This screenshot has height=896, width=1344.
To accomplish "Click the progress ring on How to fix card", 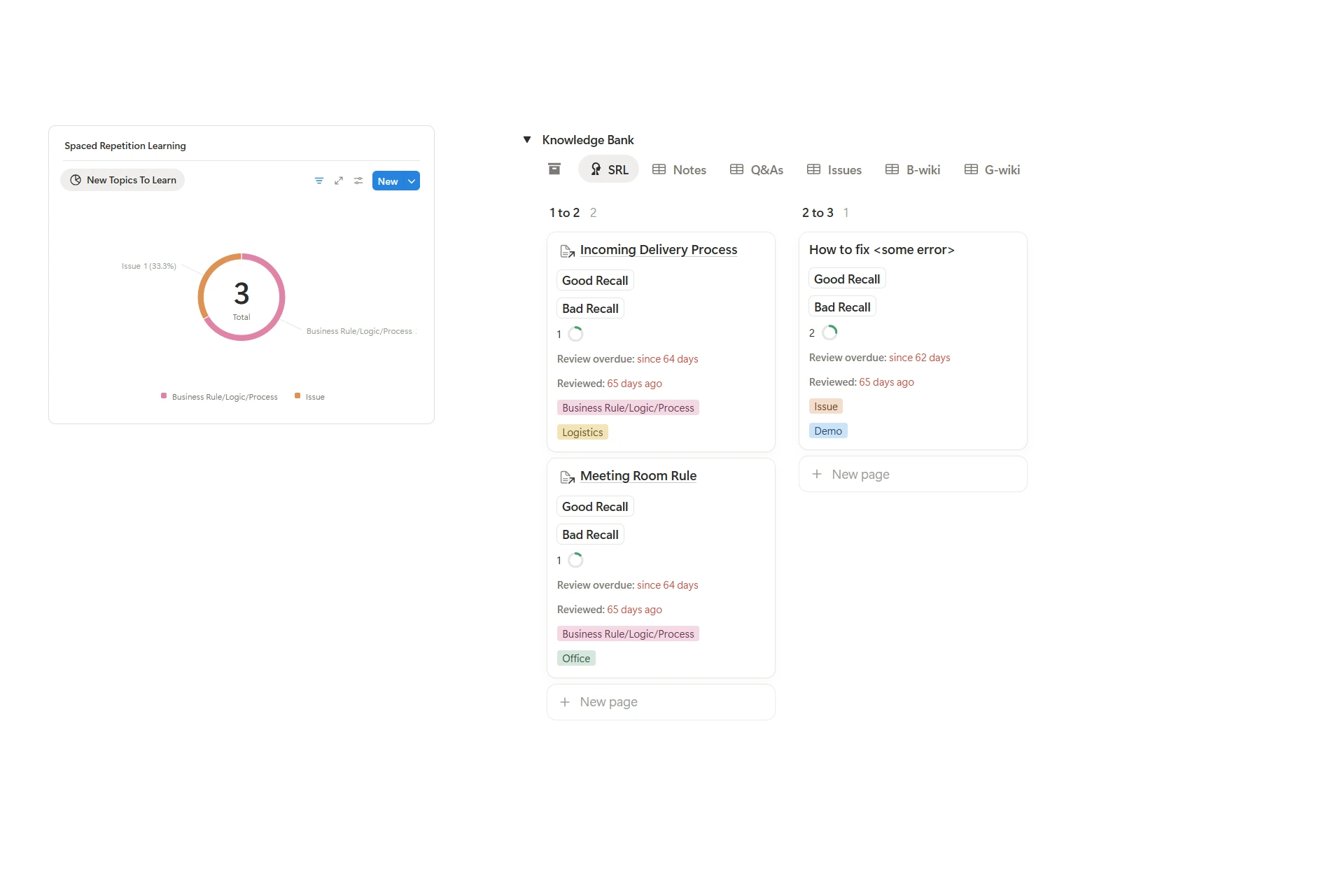I will point(829,332).
